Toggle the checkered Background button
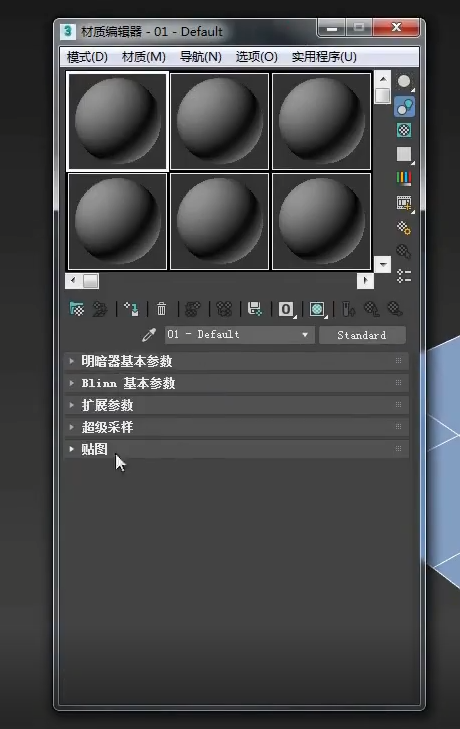This screenshot has width=460, height=729. point(404,130)
